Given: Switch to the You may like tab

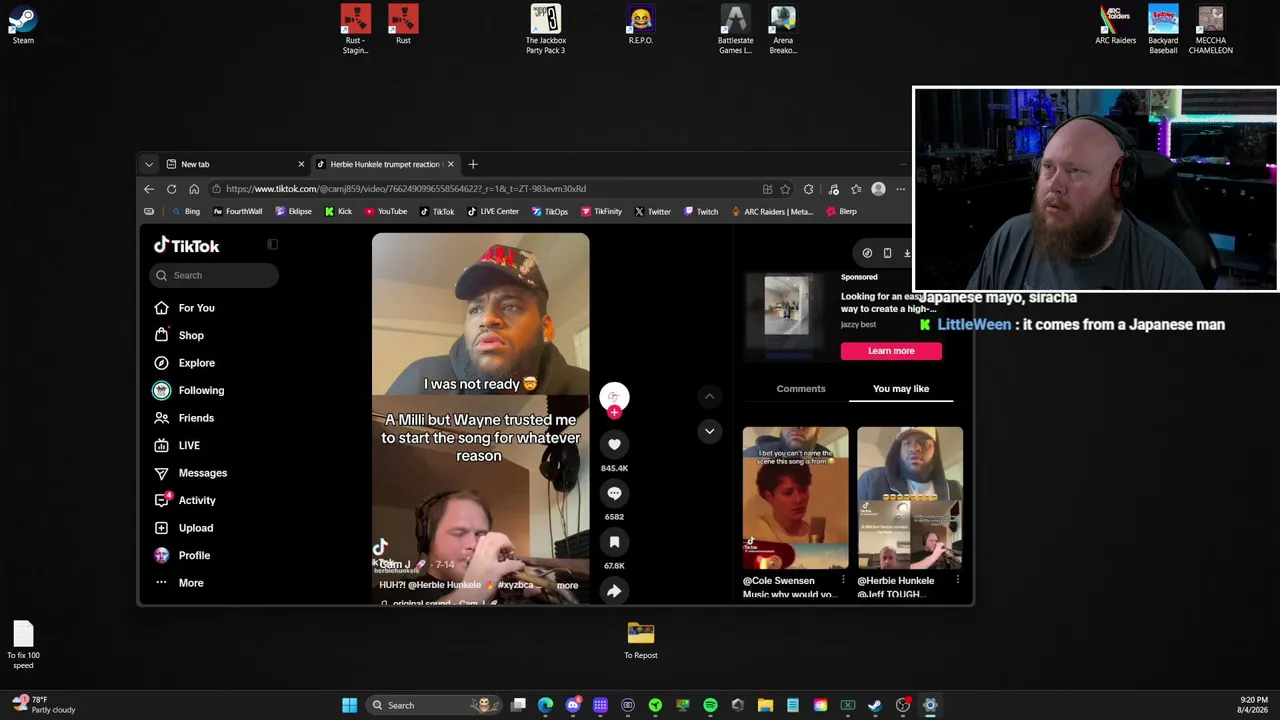Looking at the screenshot, I should (x=901, y=389).
